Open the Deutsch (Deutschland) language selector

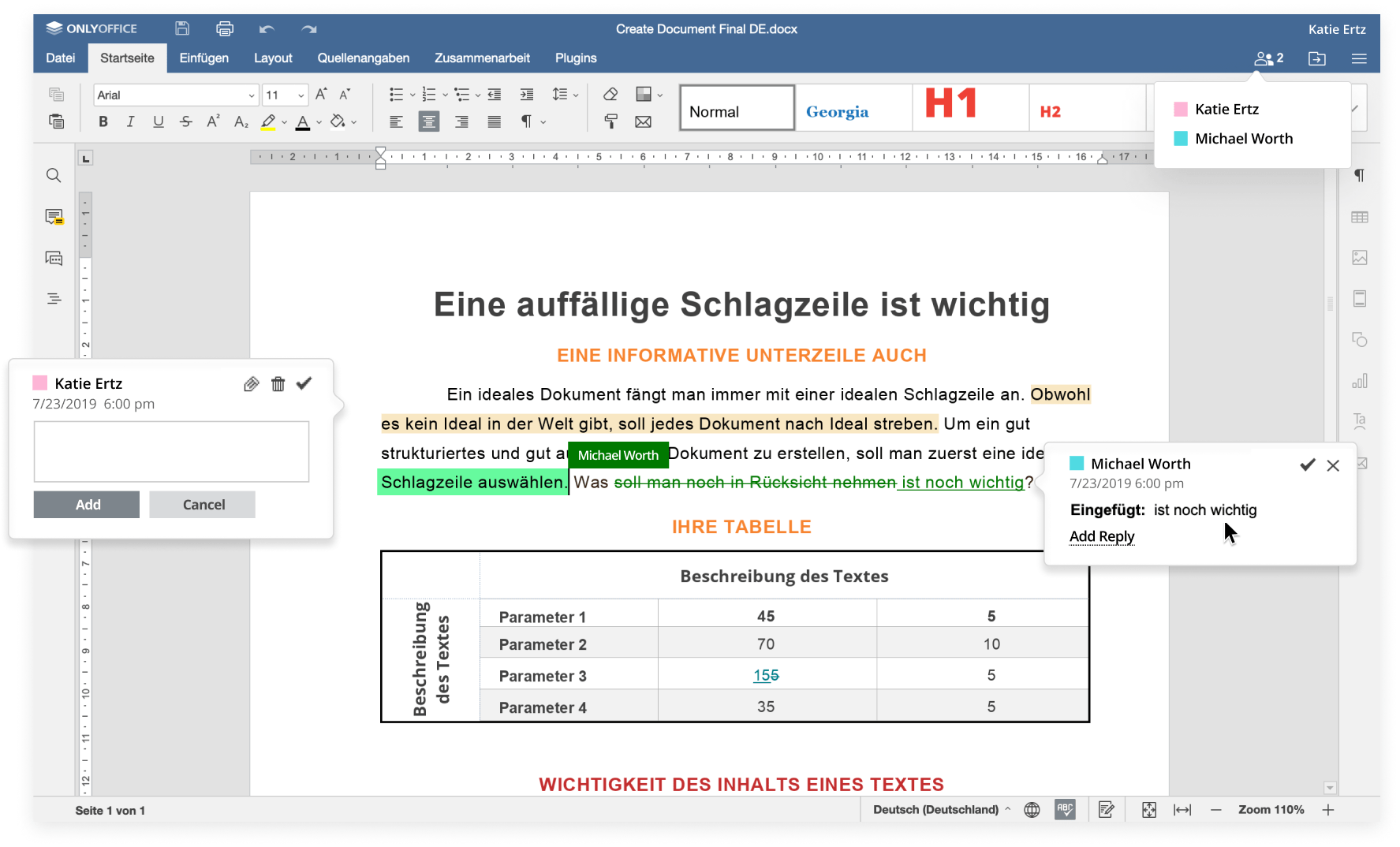click(942, 810)
